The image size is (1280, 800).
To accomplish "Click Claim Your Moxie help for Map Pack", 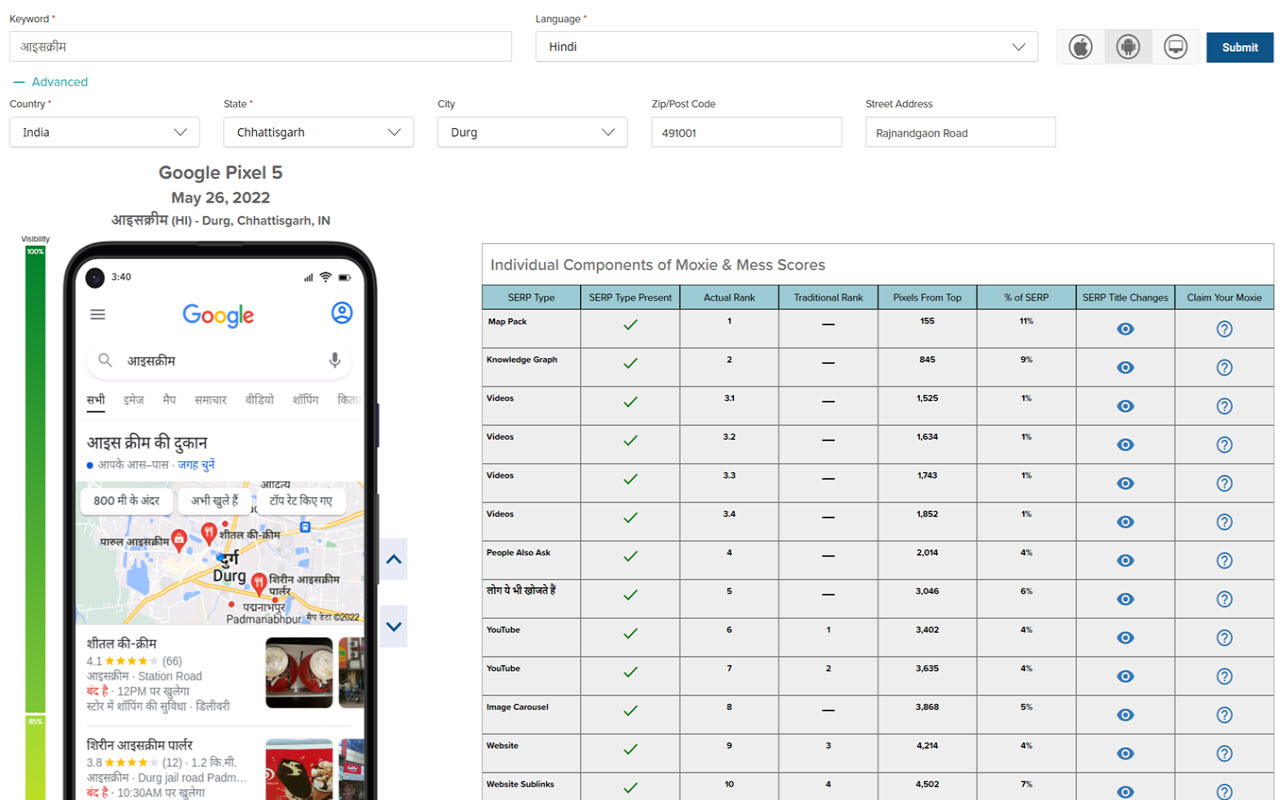I will (x=1224, y=329).
